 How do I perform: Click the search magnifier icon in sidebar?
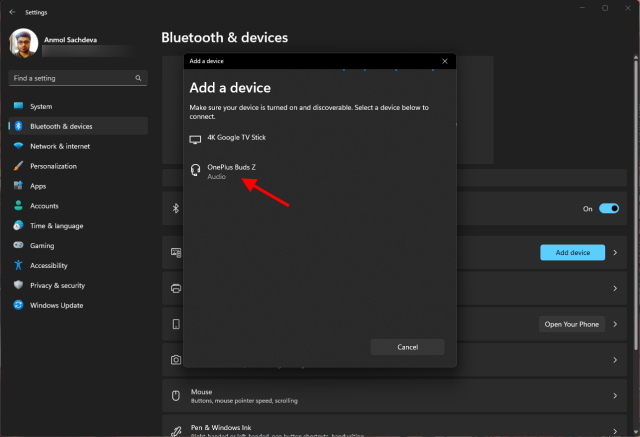138,77
